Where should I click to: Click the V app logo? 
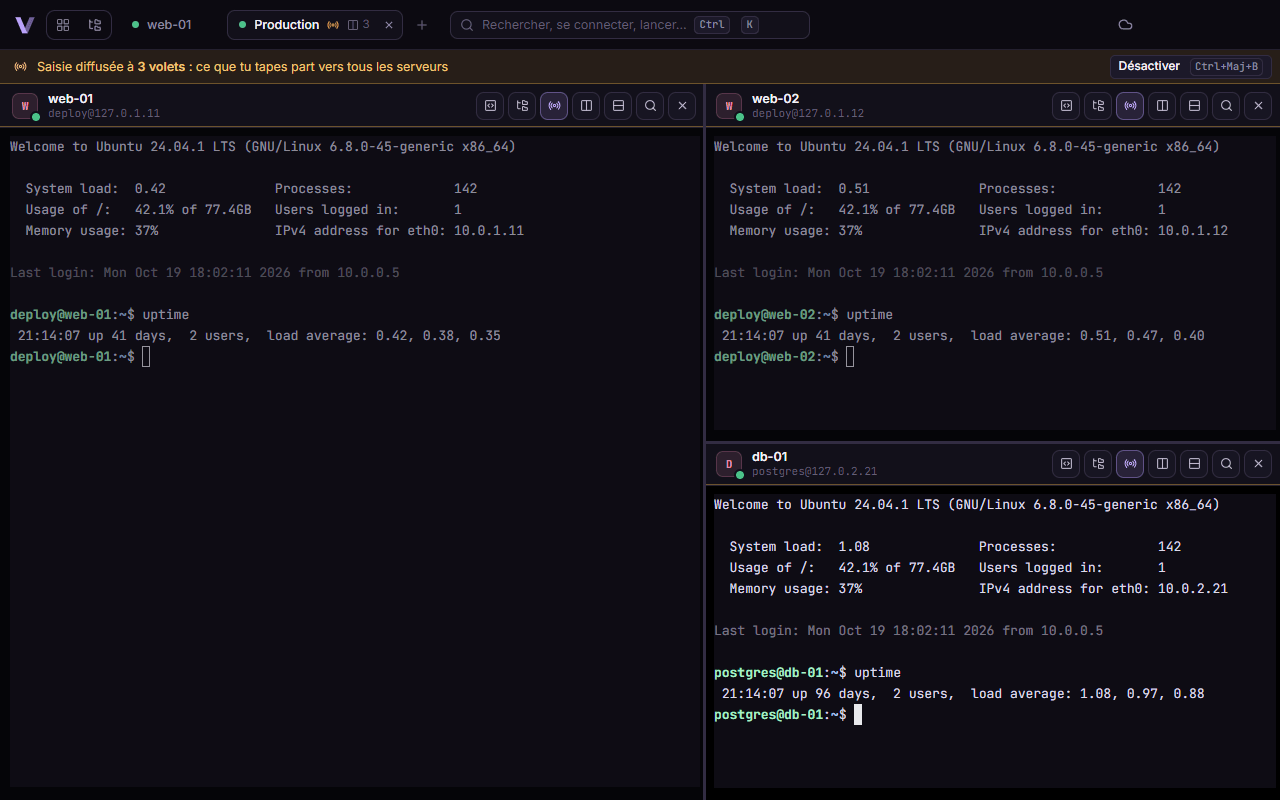(24, 25)
